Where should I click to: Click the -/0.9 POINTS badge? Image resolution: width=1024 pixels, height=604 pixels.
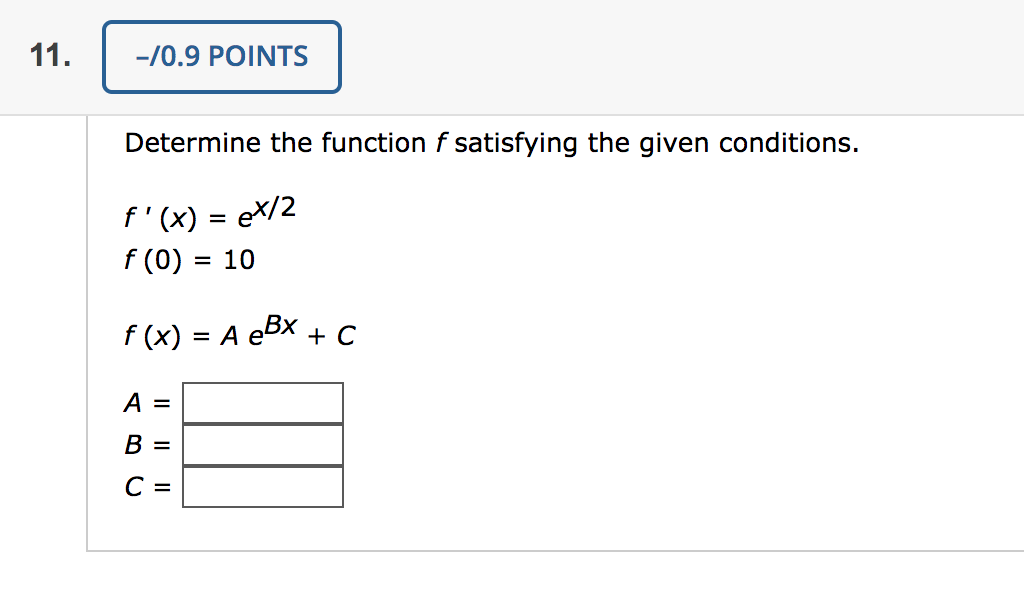coord(221,56)
